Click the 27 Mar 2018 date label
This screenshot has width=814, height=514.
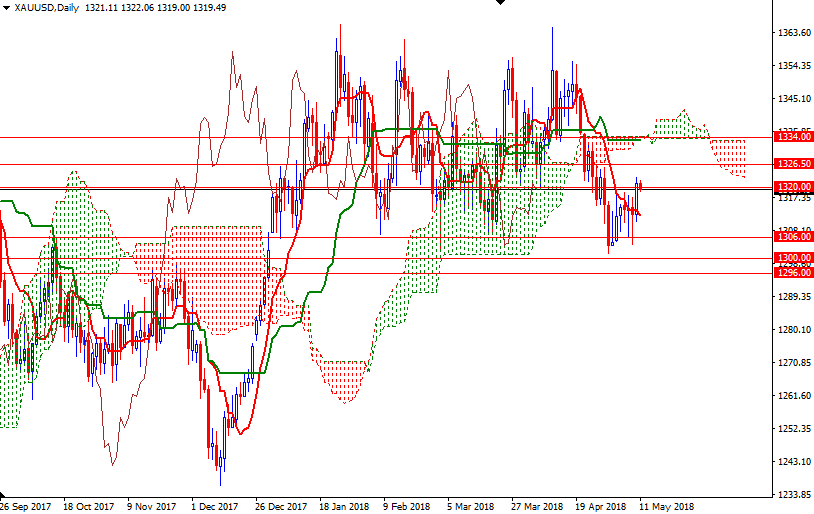[x=536, y=506]
